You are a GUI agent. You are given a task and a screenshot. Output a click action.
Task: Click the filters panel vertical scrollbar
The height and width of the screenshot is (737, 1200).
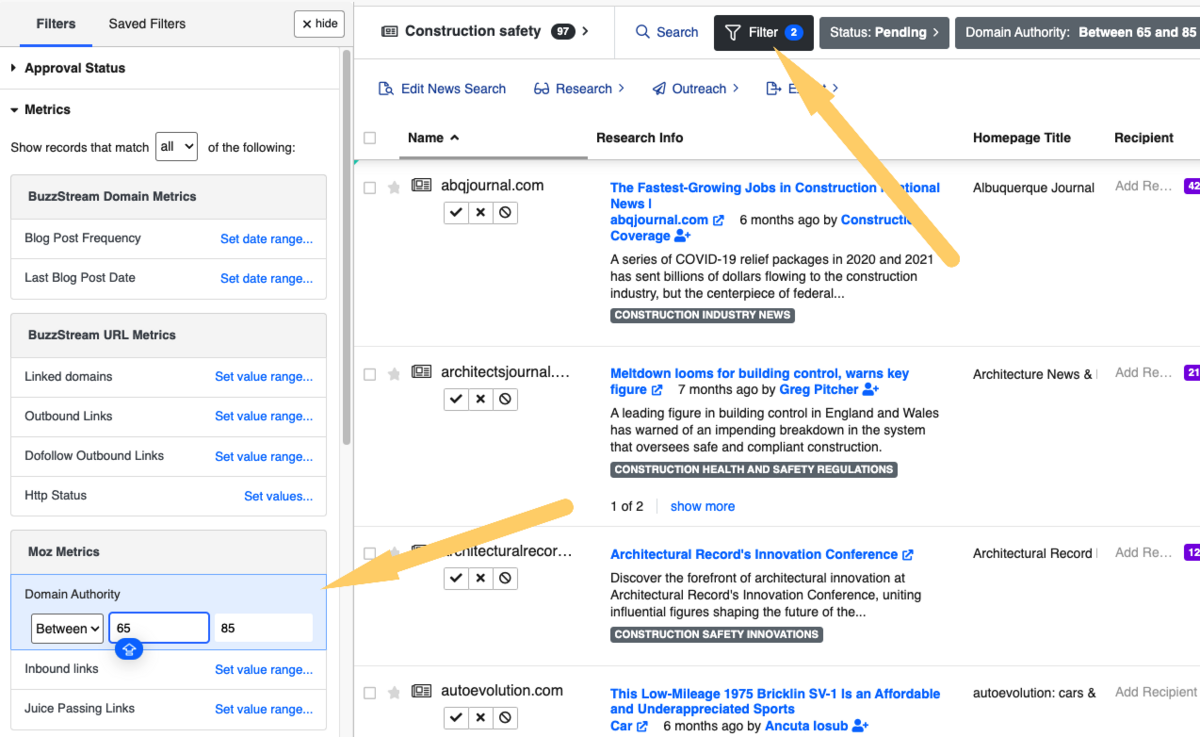tap(347, 246)
